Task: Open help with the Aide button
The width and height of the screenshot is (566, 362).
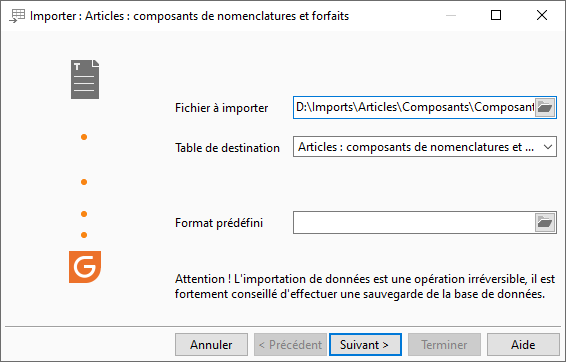Action: click(x=523, y=345)
